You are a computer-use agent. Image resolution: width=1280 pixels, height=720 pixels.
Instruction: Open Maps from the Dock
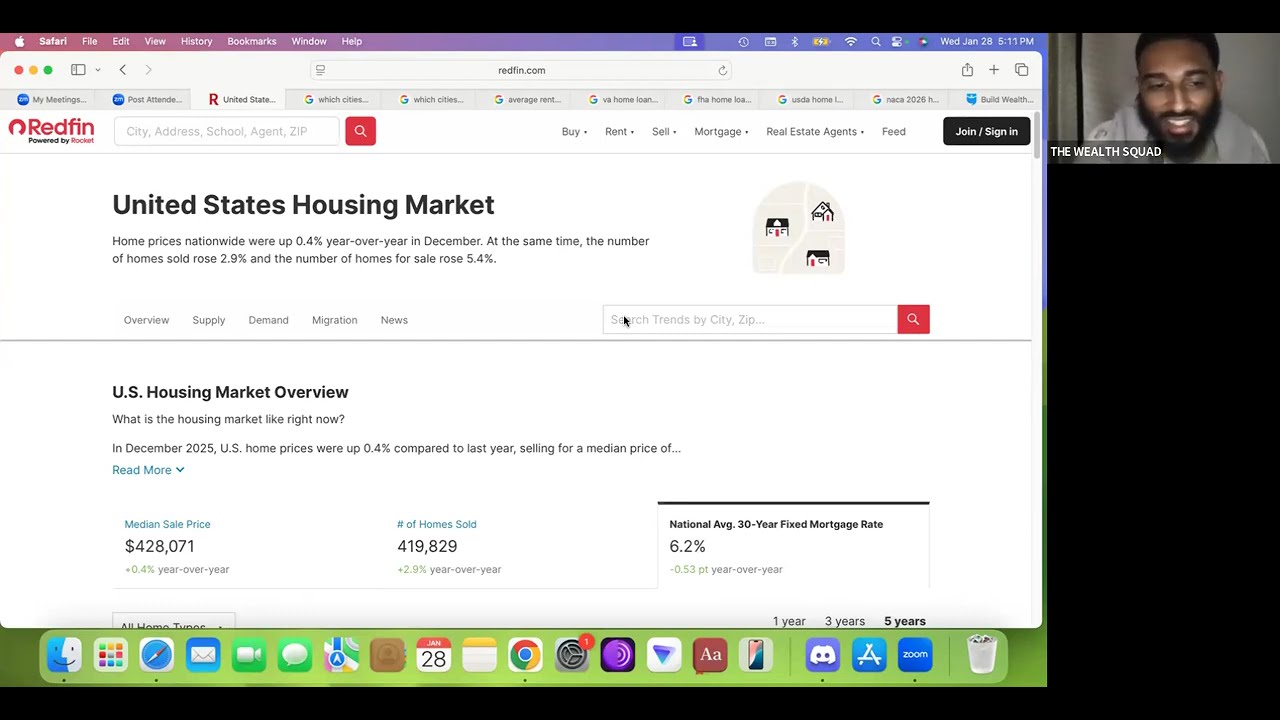(x=341, y=656)
